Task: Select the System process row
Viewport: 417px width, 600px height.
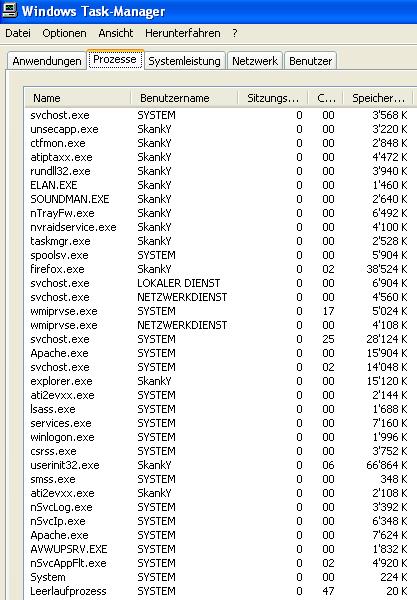Action: click(219, 577)
